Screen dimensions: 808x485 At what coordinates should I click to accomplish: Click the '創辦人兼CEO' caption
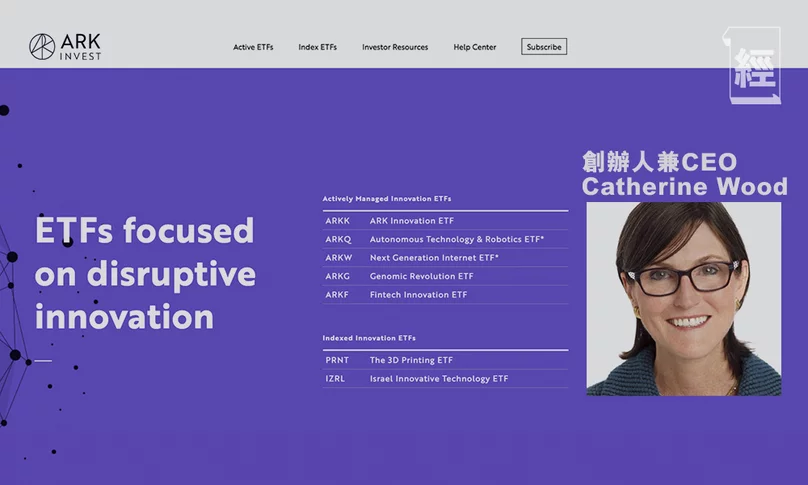[660, 162]
